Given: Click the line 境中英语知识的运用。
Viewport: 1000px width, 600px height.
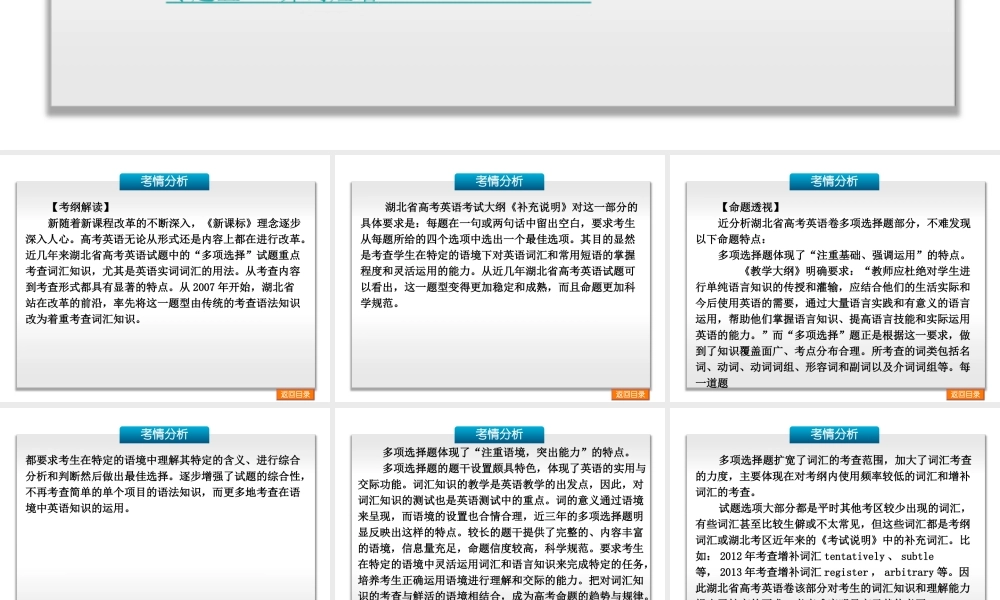Looking at the screenshot, I should click(x=78, y=508).
